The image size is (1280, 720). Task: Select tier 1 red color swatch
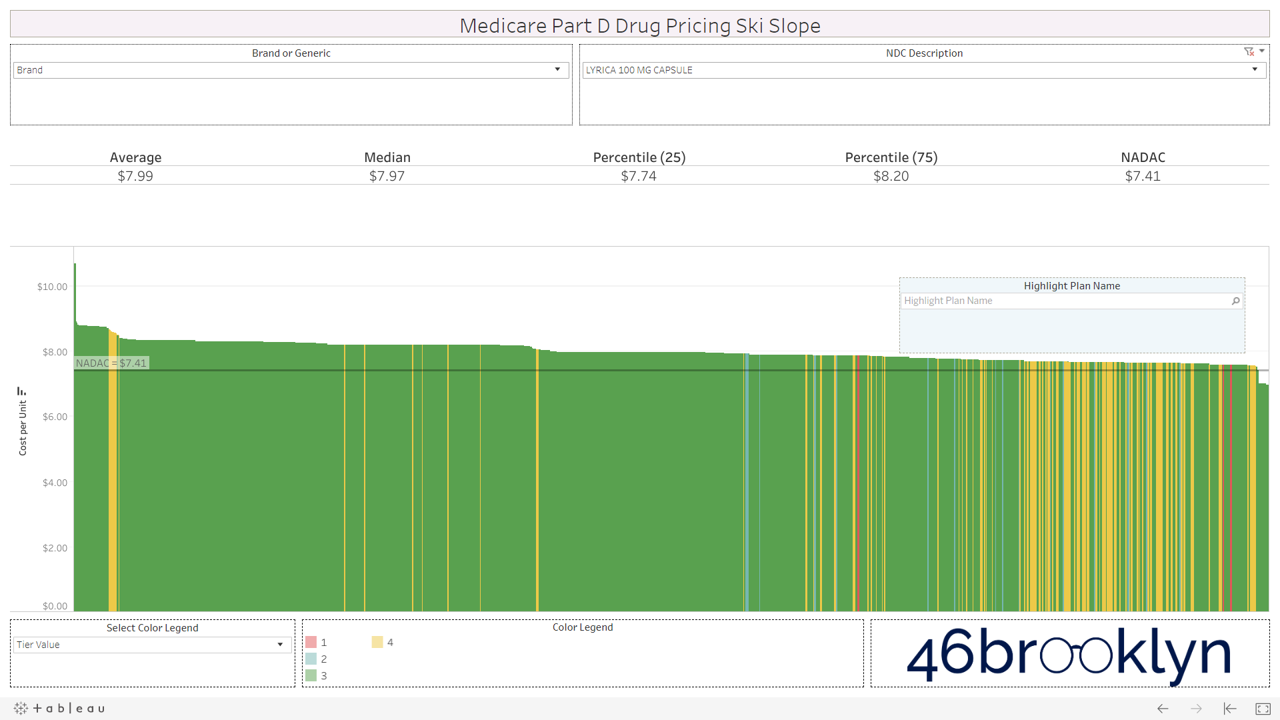[x=311, y=642]
